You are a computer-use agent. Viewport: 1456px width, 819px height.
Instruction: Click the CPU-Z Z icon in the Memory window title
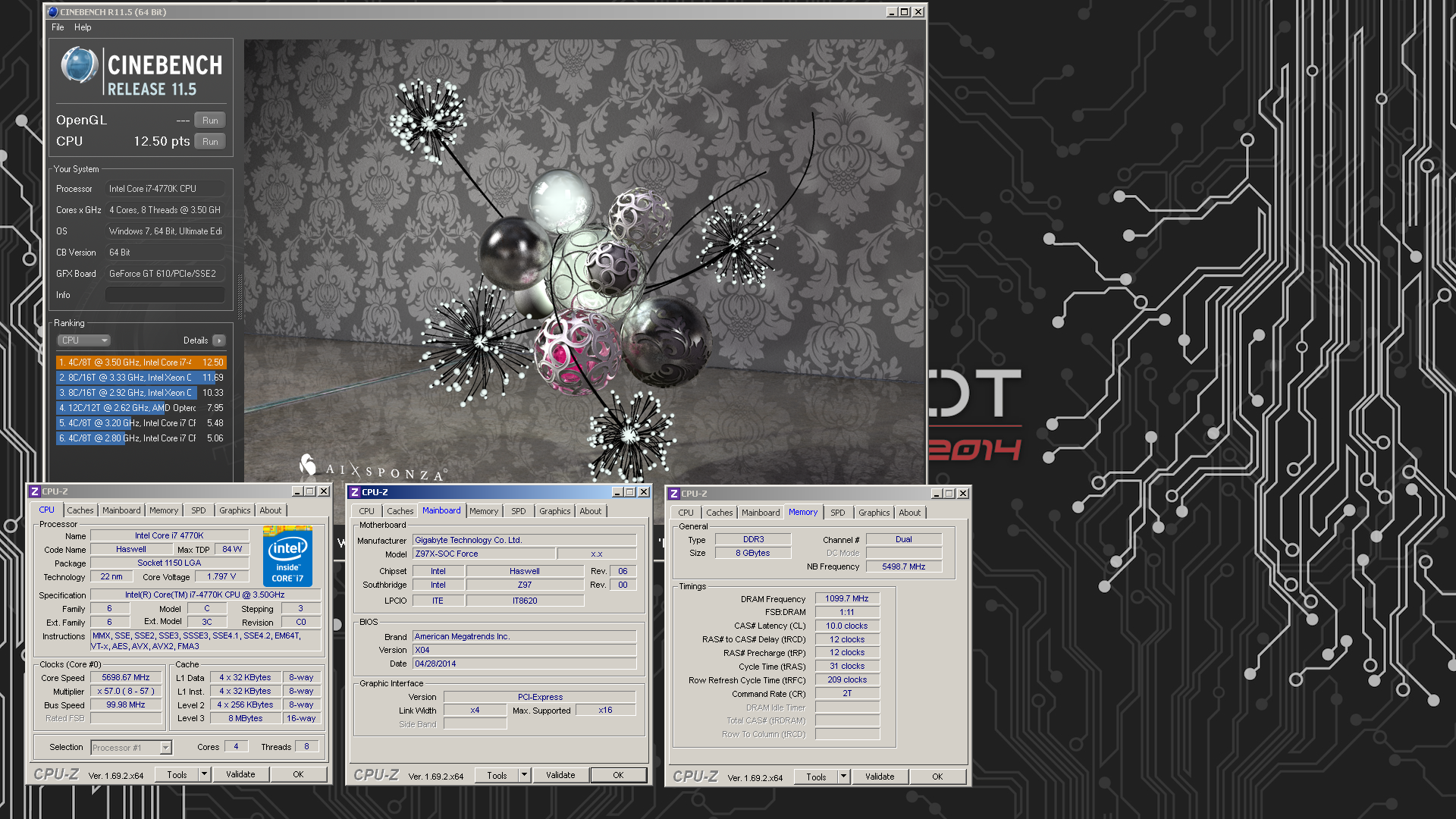pyautogui.click(x=673, y=494)
